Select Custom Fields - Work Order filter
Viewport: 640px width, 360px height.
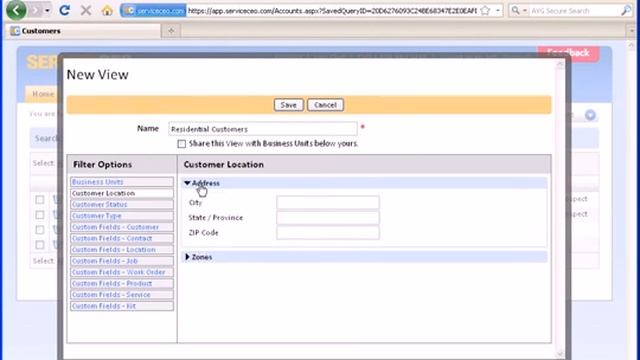[122, 272]
